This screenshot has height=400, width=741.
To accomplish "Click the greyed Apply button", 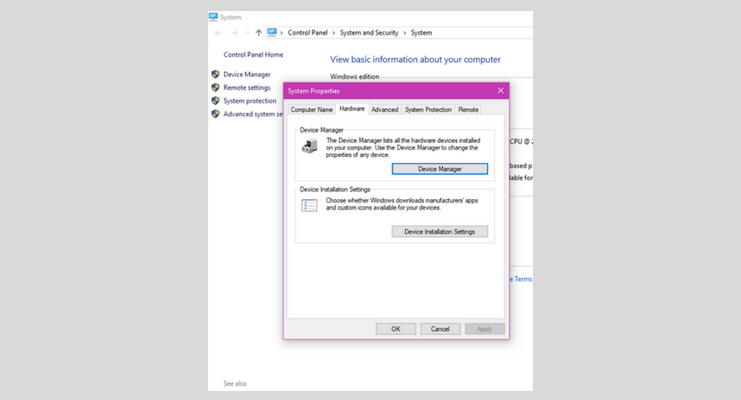I will pyautogui.click(x=484, y=329).
